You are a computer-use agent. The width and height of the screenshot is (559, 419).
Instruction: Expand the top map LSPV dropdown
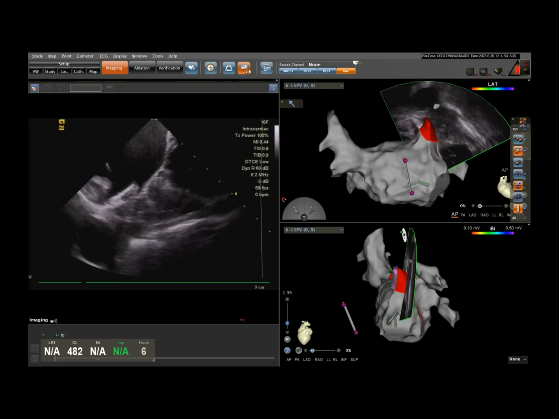tap(314, 86)
